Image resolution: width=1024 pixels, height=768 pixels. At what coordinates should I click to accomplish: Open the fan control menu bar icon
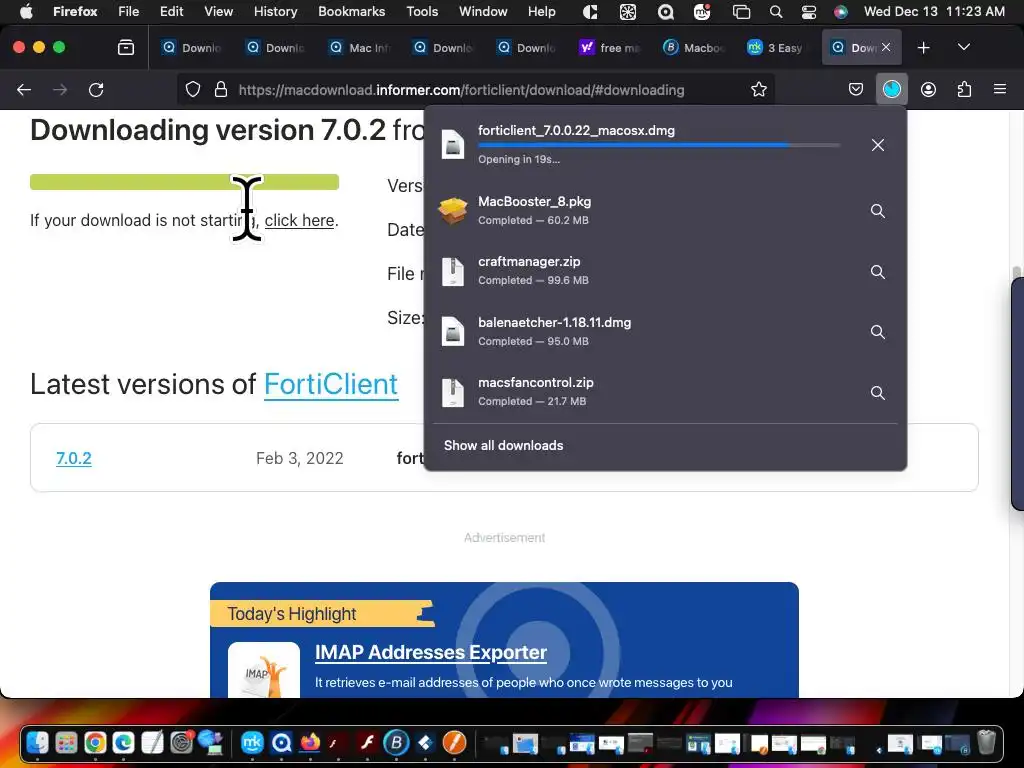point(628,11)
